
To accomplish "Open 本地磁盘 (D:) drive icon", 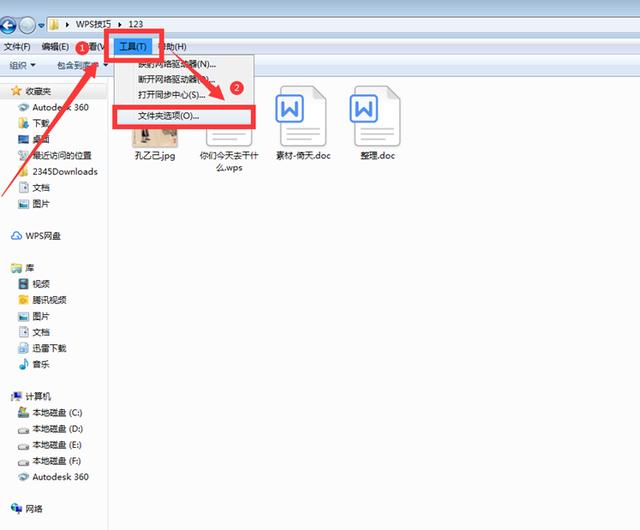I will (x=24, y=430).
